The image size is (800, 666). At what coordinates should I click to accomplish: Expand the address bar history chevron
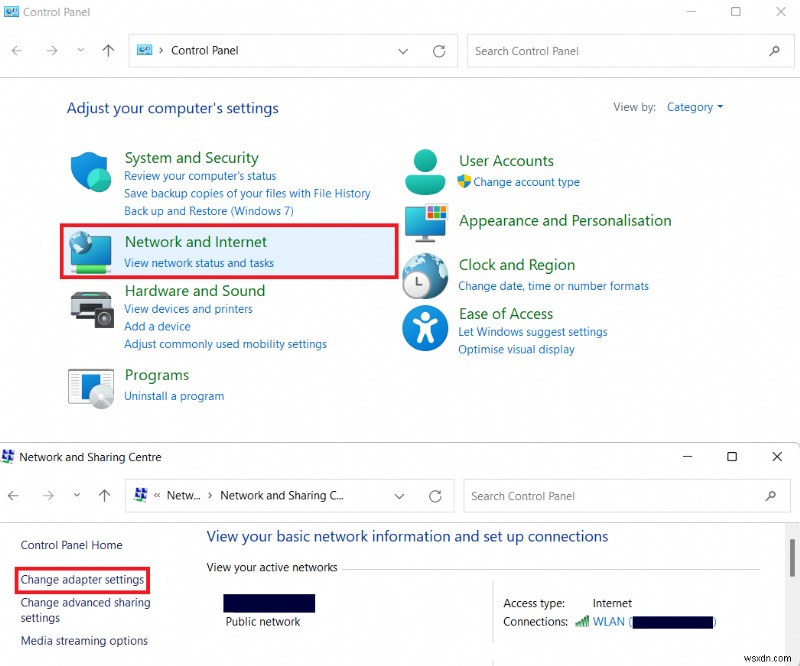coord(403,50)
